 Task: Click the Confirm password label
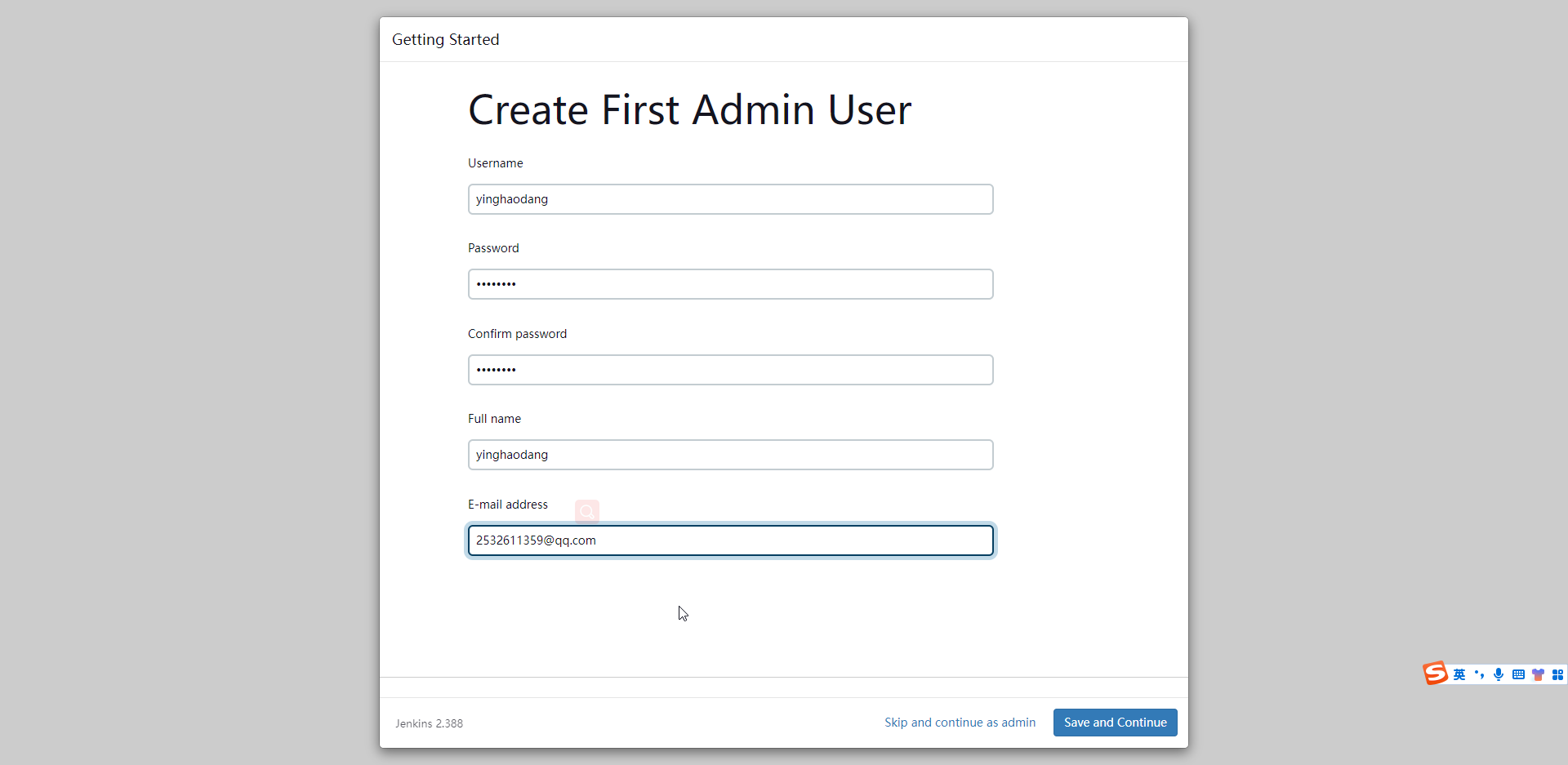point(517,334)
